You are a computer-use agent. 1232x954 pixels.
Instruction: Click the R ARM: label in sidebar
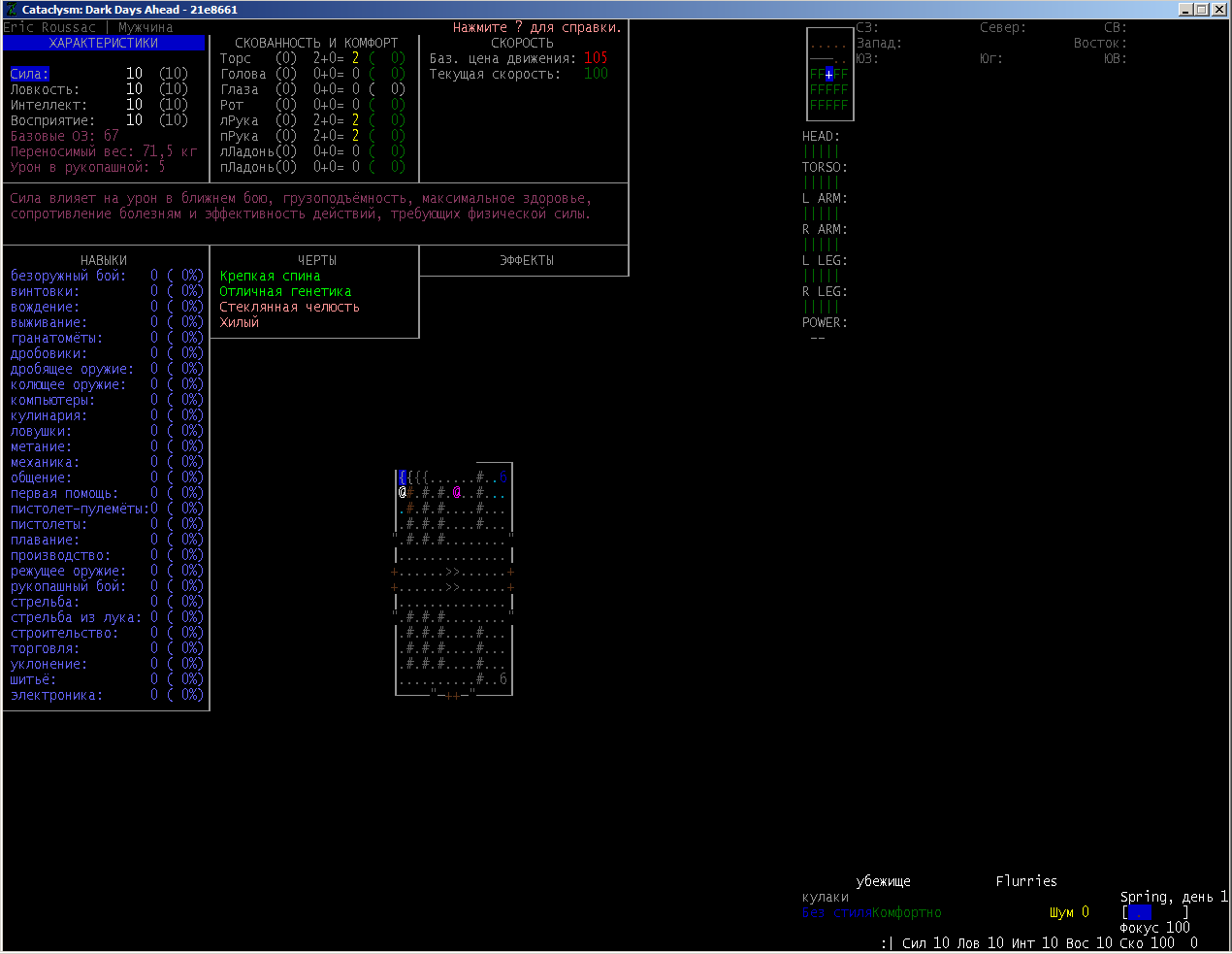pyautogui.click(x=825, y=229)
